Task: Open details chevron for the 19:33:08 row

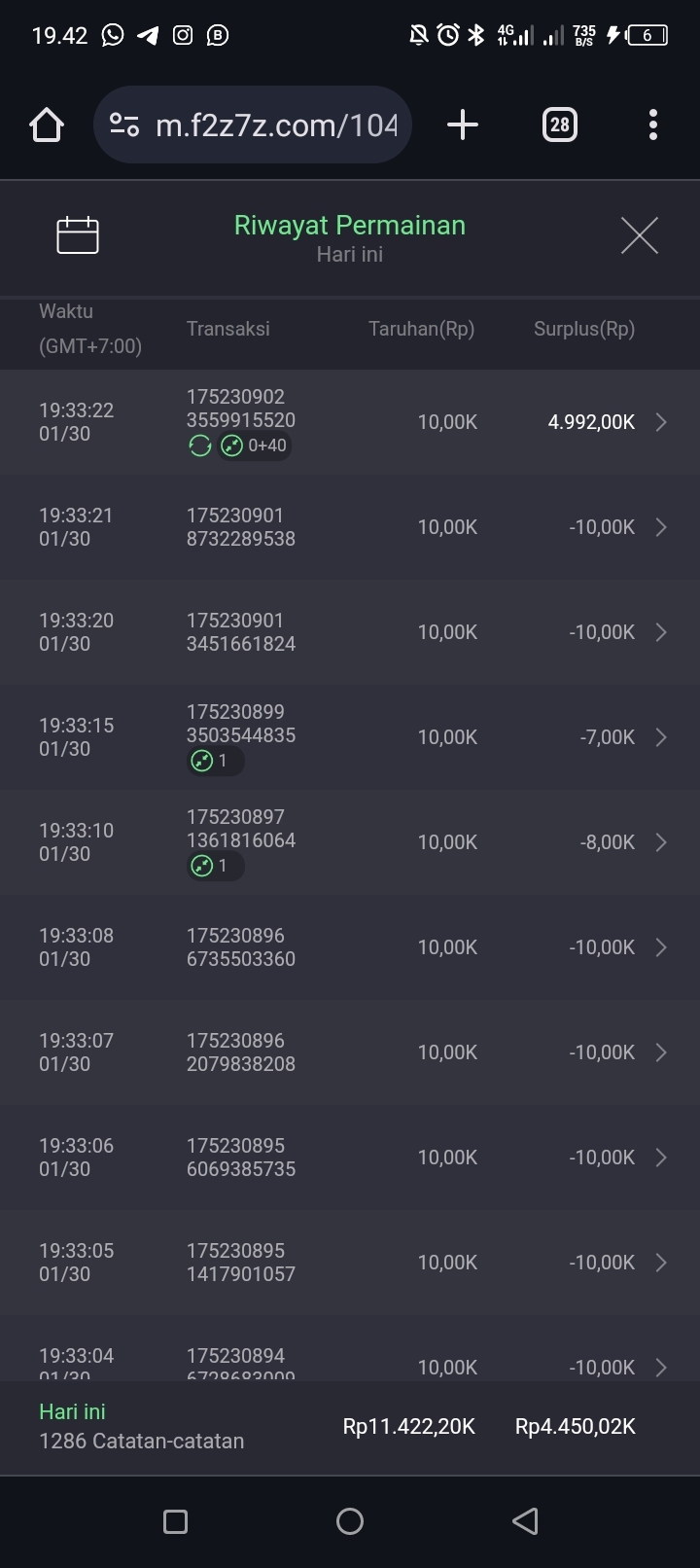Action: tap(661, 947)
